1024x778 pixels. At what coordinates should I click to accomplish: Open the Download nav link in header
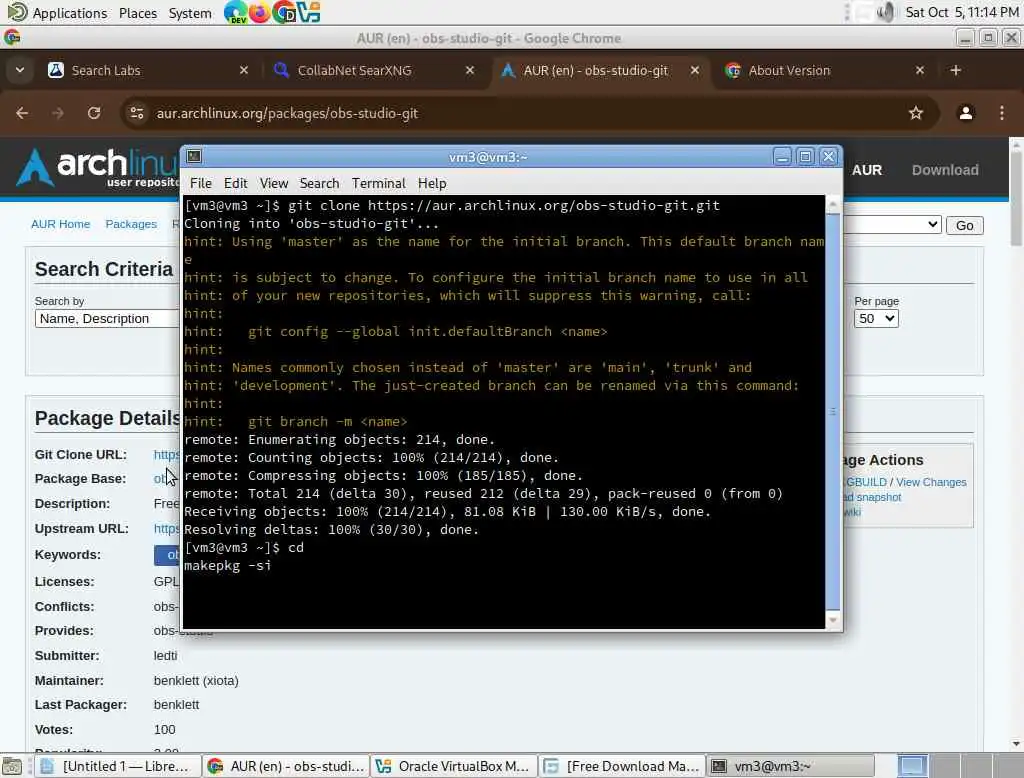(945, 170)
